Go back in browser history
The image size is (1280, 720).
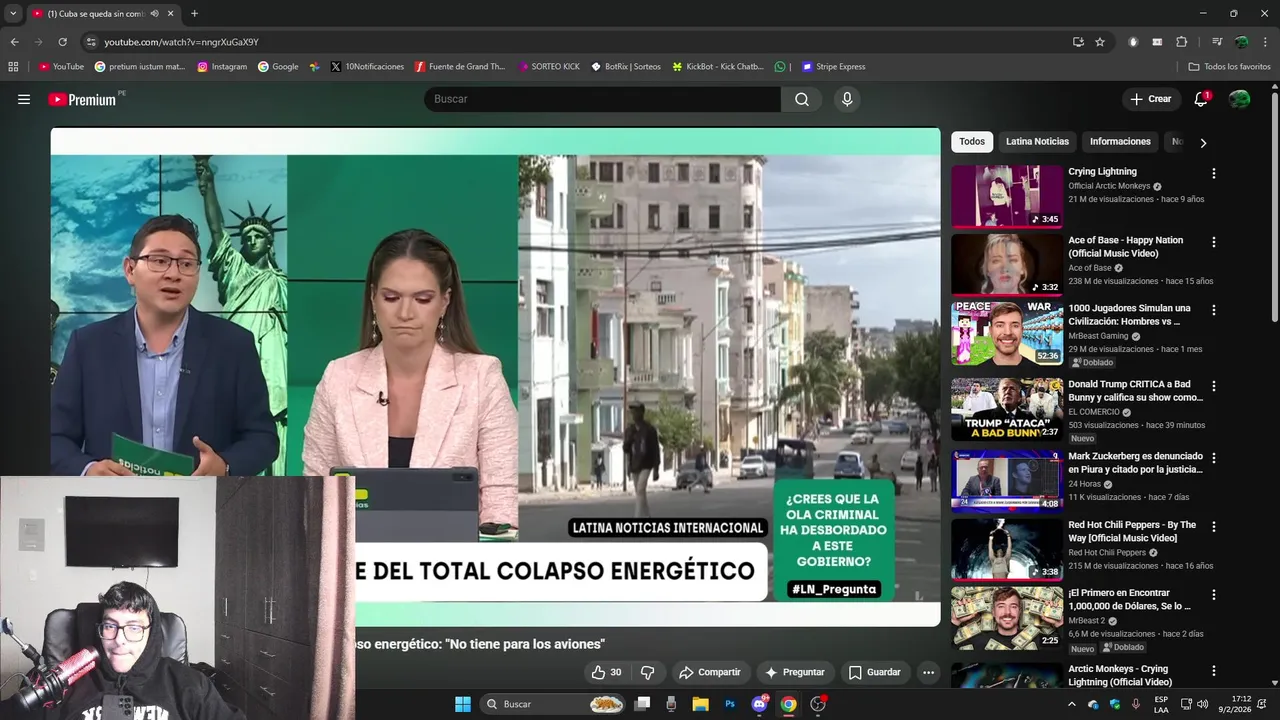pos(14,42)
